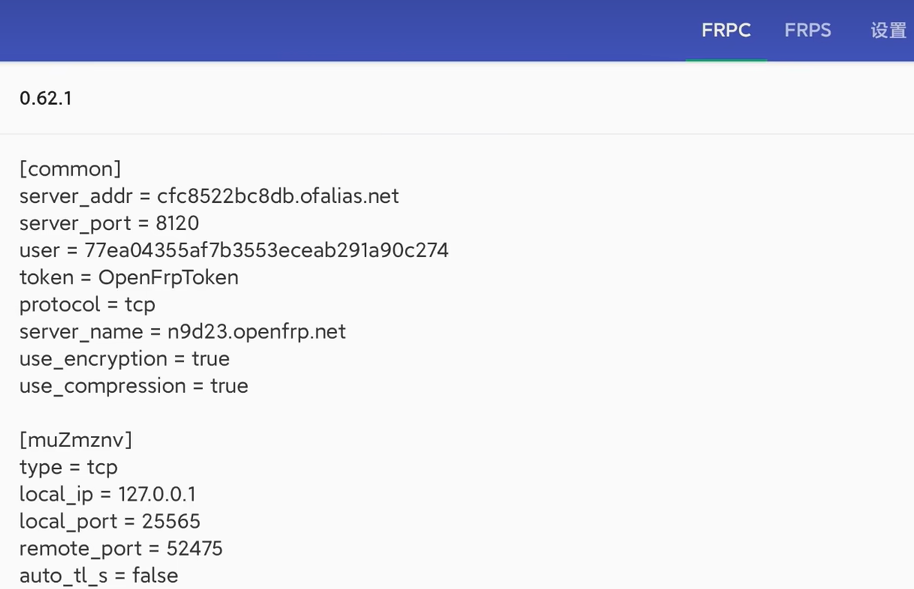Image resolution: width=914 pixels, height=589 pixels.
Task: Click the local_ip = 127.0.0.1 line
Action: pos(108,494)
